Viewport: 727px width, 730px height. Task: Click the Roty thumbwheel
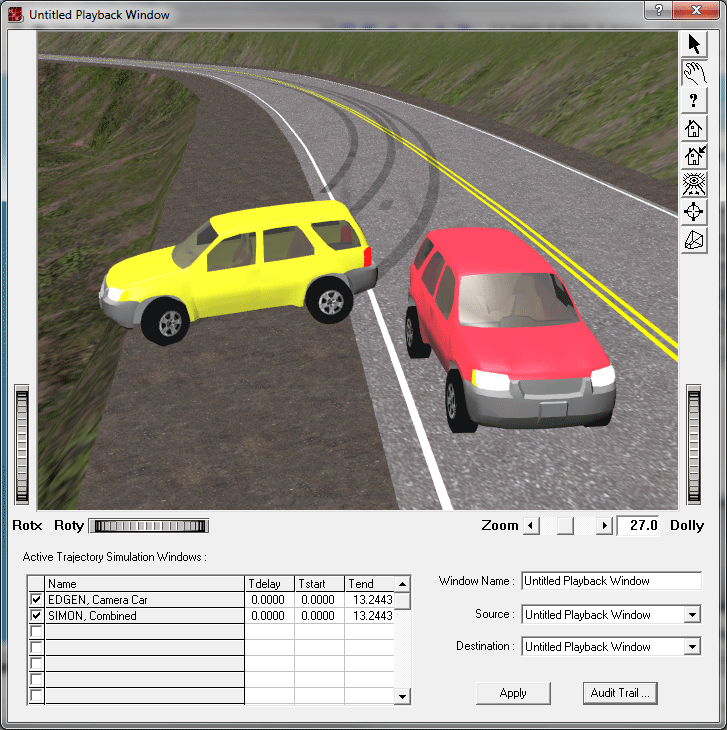(x=148, y=526)
